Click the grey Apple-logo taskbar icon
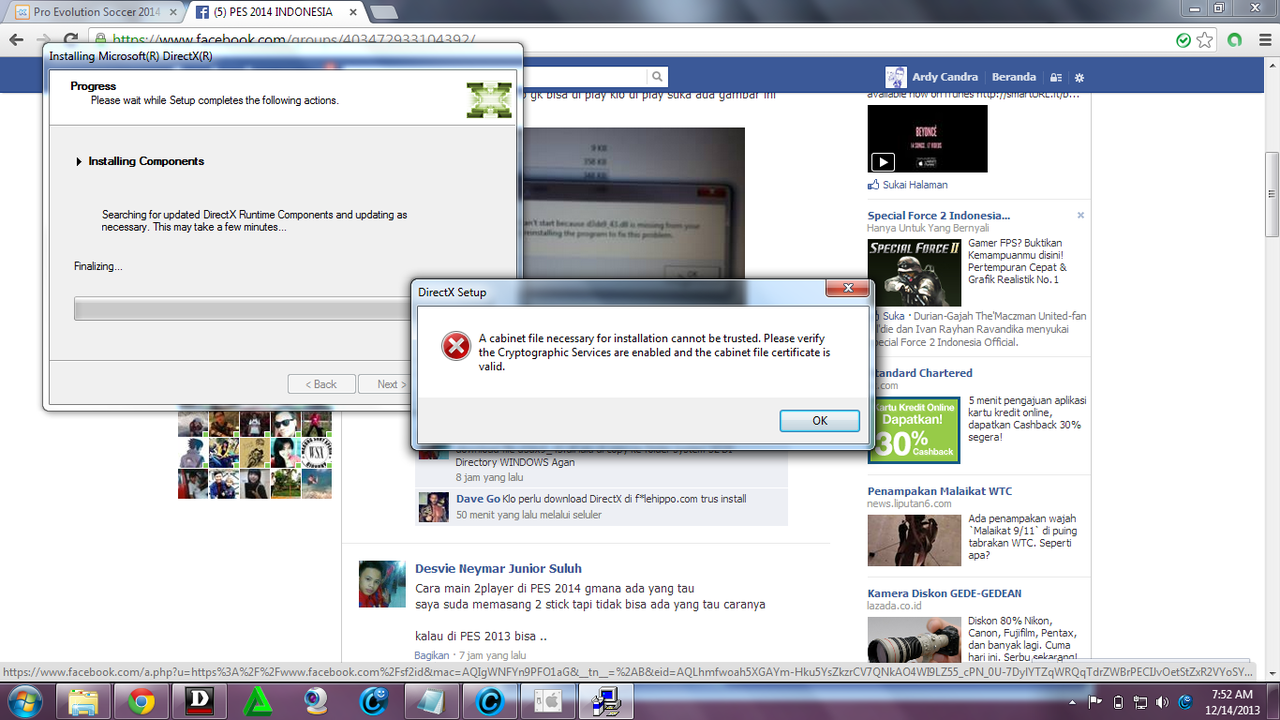 [547, 701]
